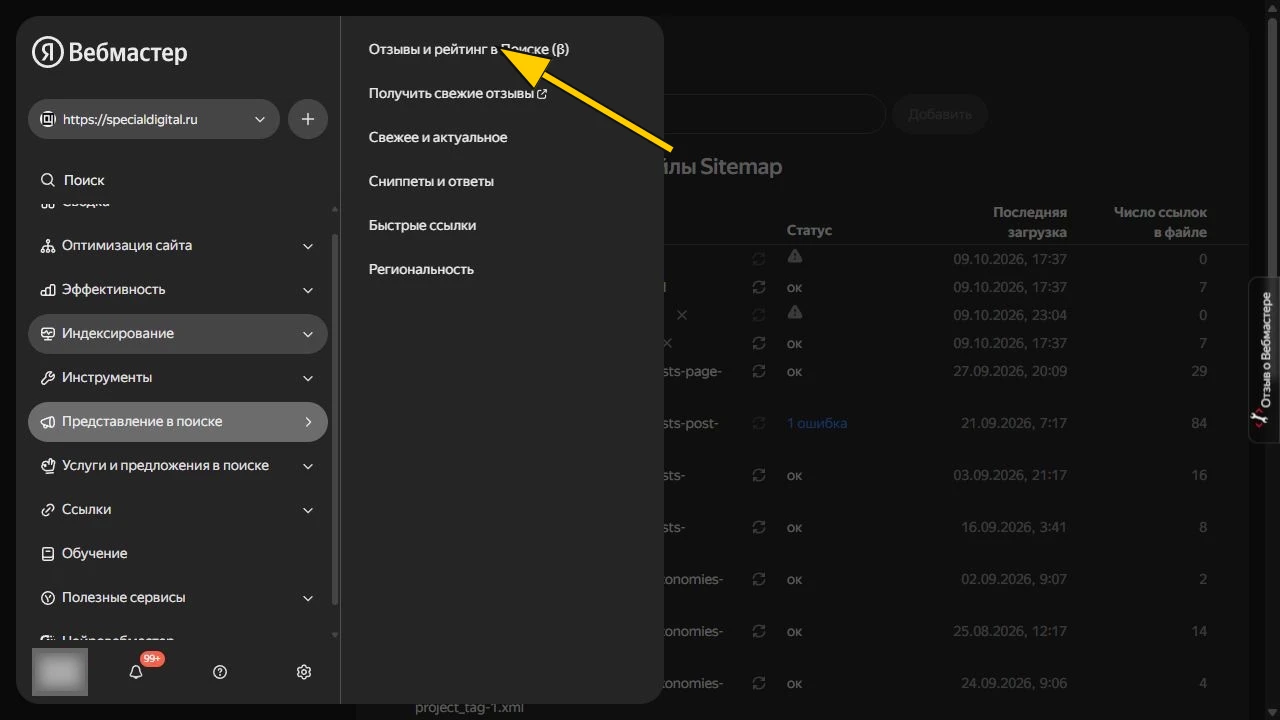Click the 1 ошибка status link
This screenshot has width=1280, height=720.
coord(817,423)
